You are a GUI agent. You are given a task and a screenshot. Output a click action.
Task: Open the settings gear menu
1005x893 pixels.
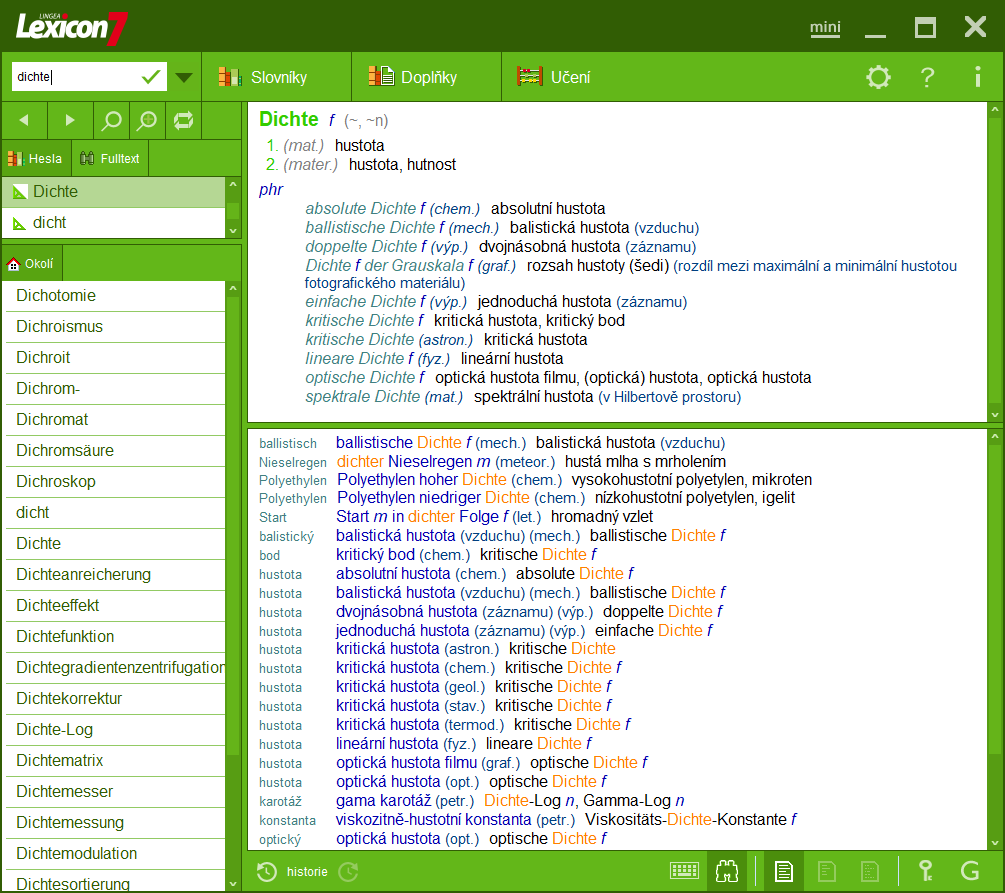click(878, 76)
